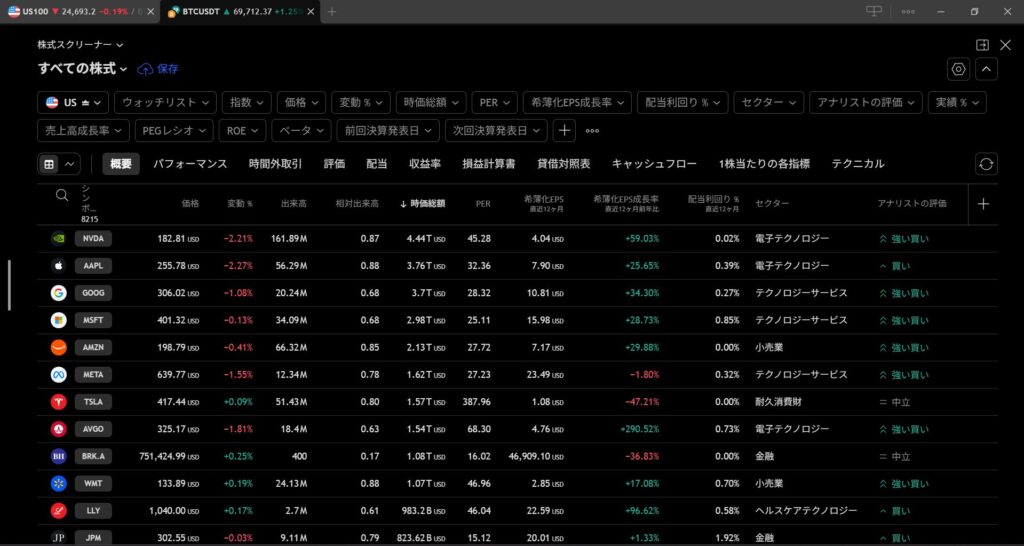Click the search magnifier in symbol column
Image resolution: width=1024 pixels, height=546 pixels.
62,196
